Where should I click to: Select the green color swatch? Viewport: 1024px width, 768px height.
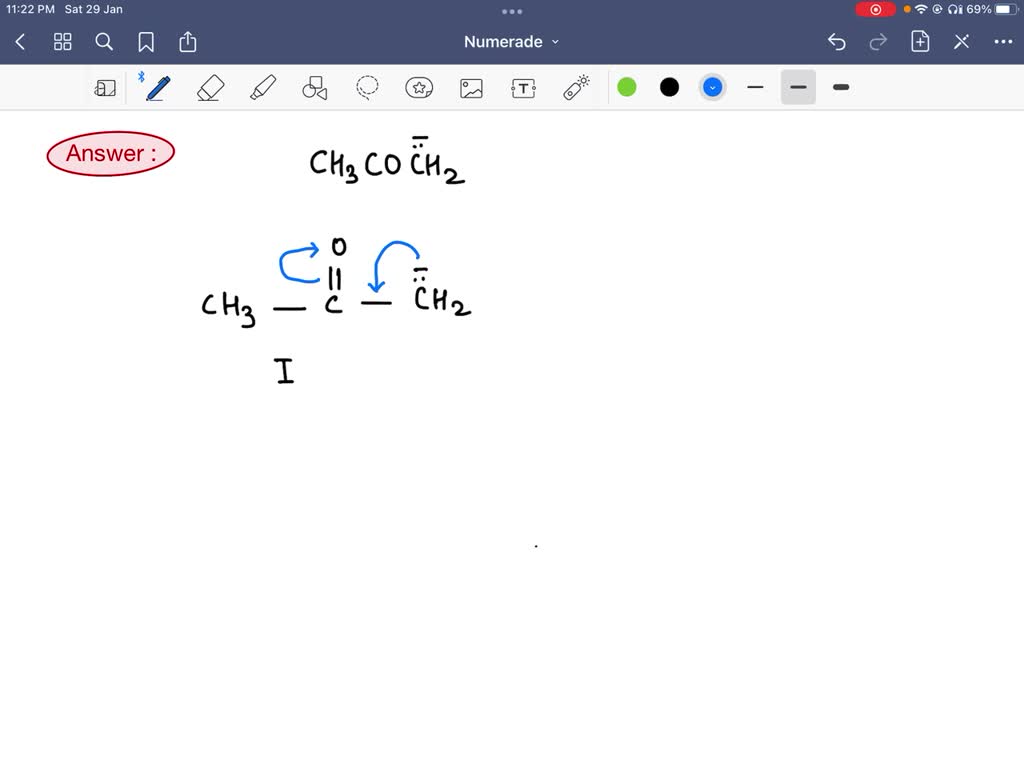[626, 87]
